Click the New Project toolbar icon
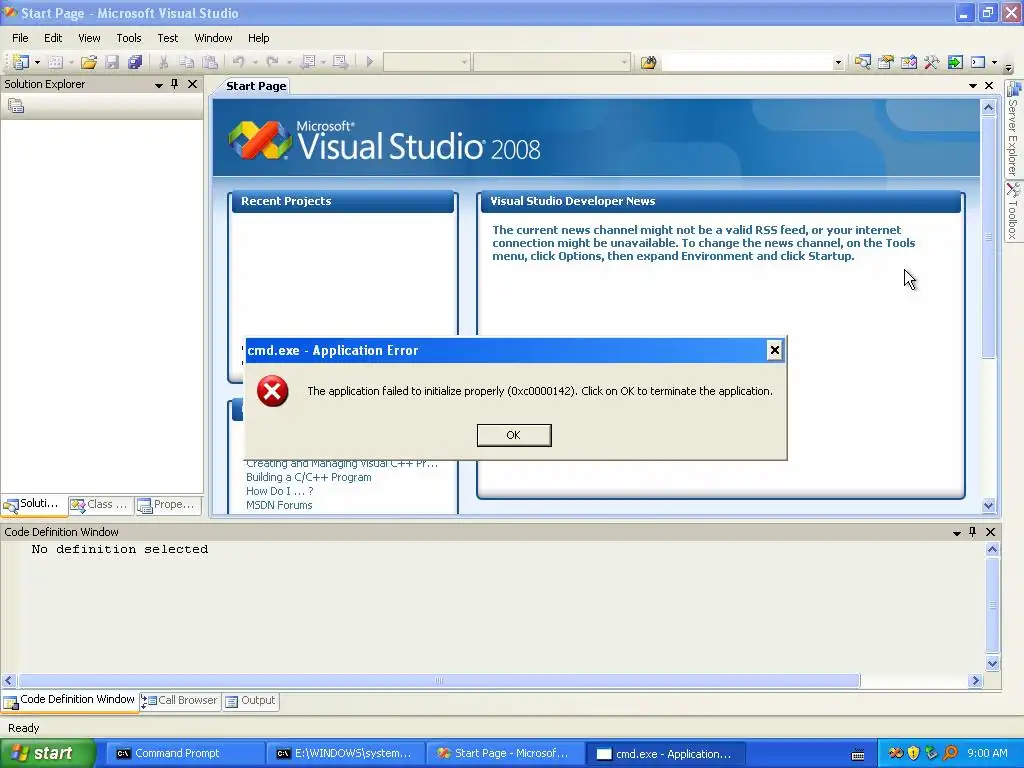1024x768 pixels. [21, 62]
